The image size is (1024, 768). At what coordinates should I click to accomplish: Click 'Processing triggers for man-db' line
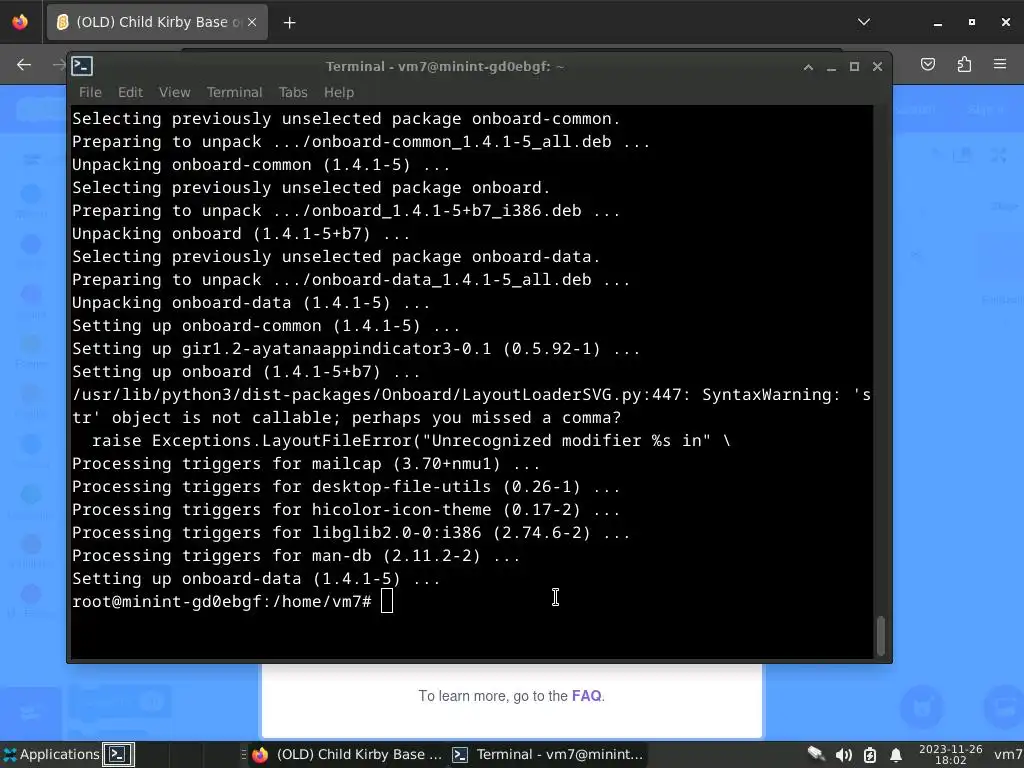click(296, 556)
